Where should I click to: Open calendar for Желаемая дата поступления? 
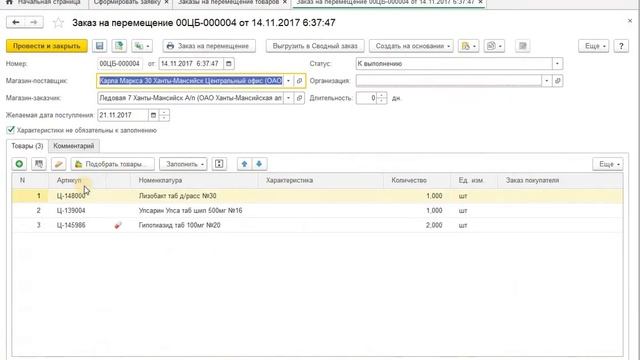tap(153, 115)
